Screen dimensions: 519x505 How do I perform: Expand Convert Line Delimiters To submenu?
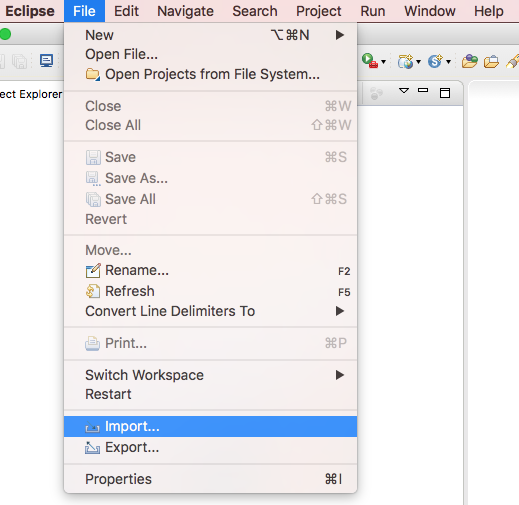coord(210,311)
